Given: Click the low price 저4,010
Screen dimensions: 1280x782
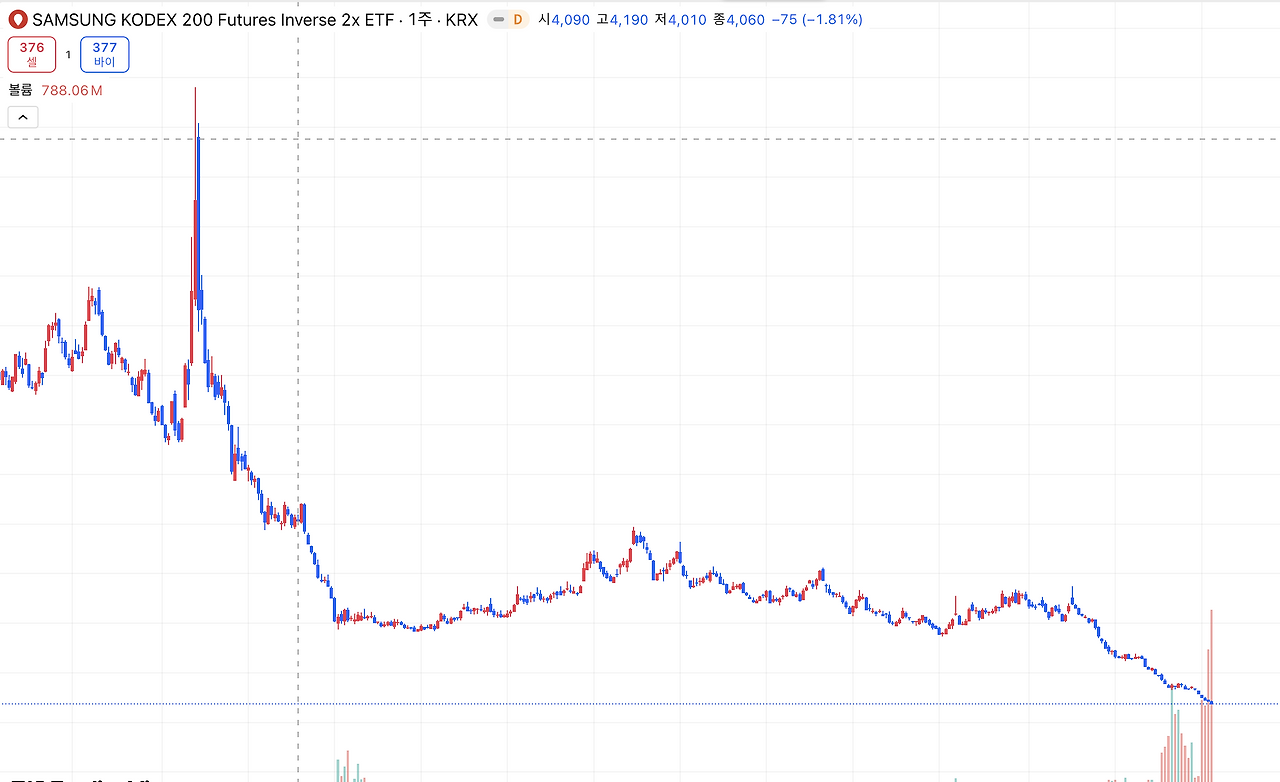Looking at the screenshot, I should point(681,19).
